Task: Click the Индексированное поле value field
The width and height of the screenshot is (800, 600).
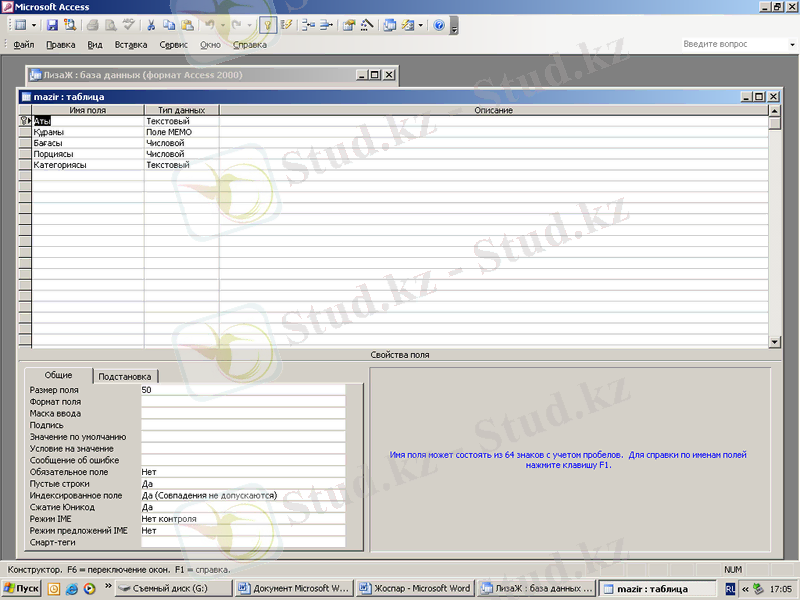Action: pyautogui.click(x=243, y=496)
